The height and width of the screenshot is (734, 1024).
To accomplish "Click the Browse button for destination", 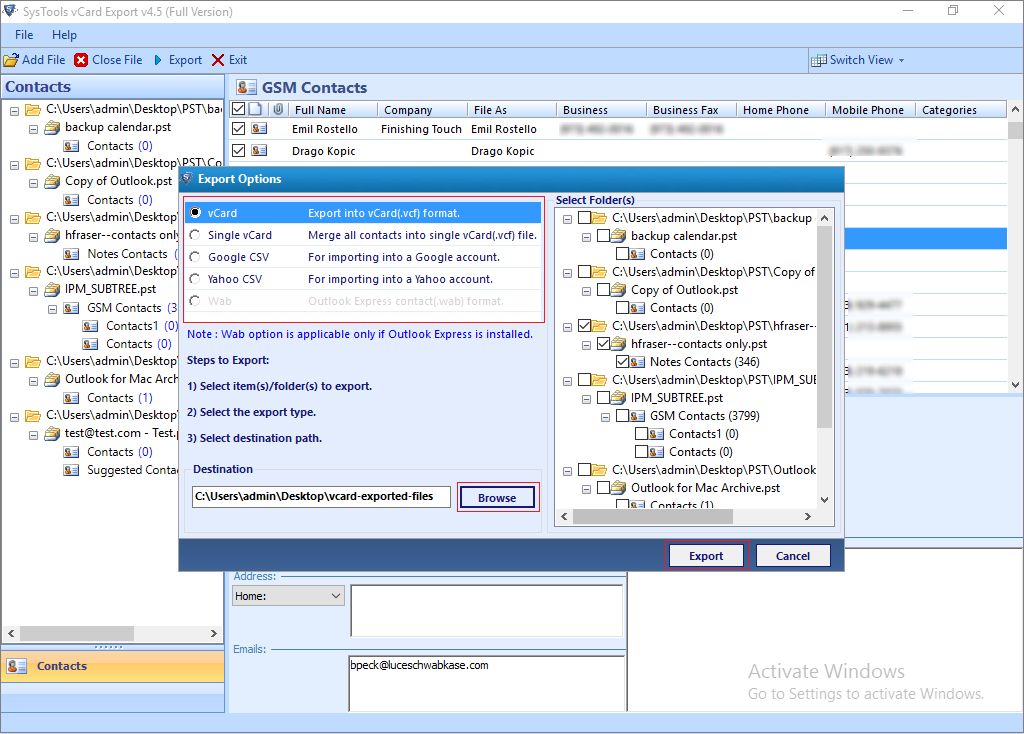I will coord(498,498).
